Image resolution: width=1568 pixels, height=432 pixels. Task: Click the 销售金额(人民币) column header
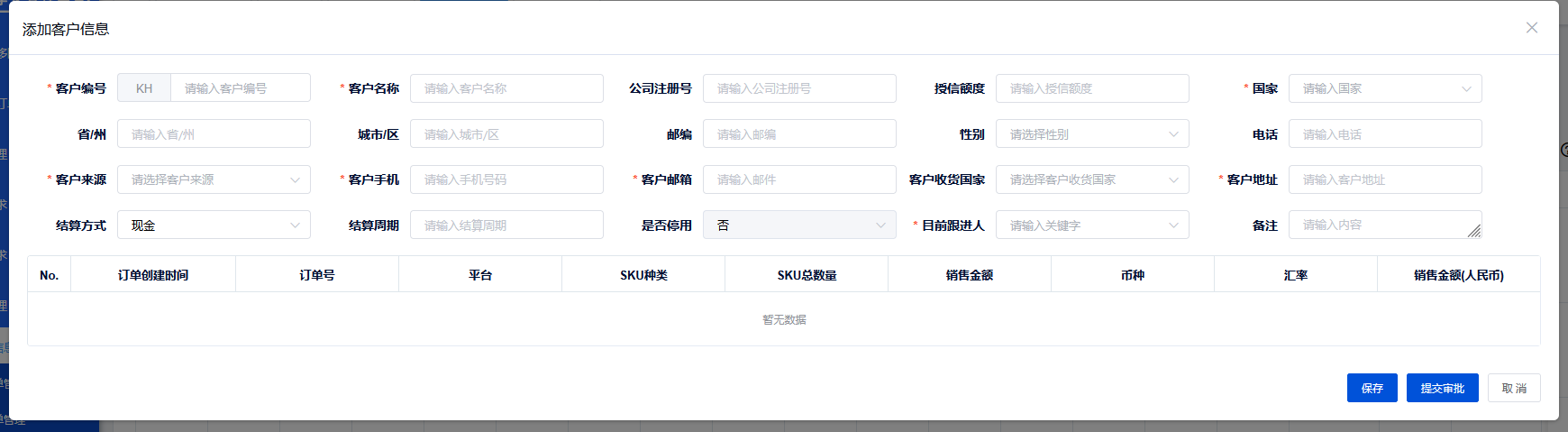1458,275
